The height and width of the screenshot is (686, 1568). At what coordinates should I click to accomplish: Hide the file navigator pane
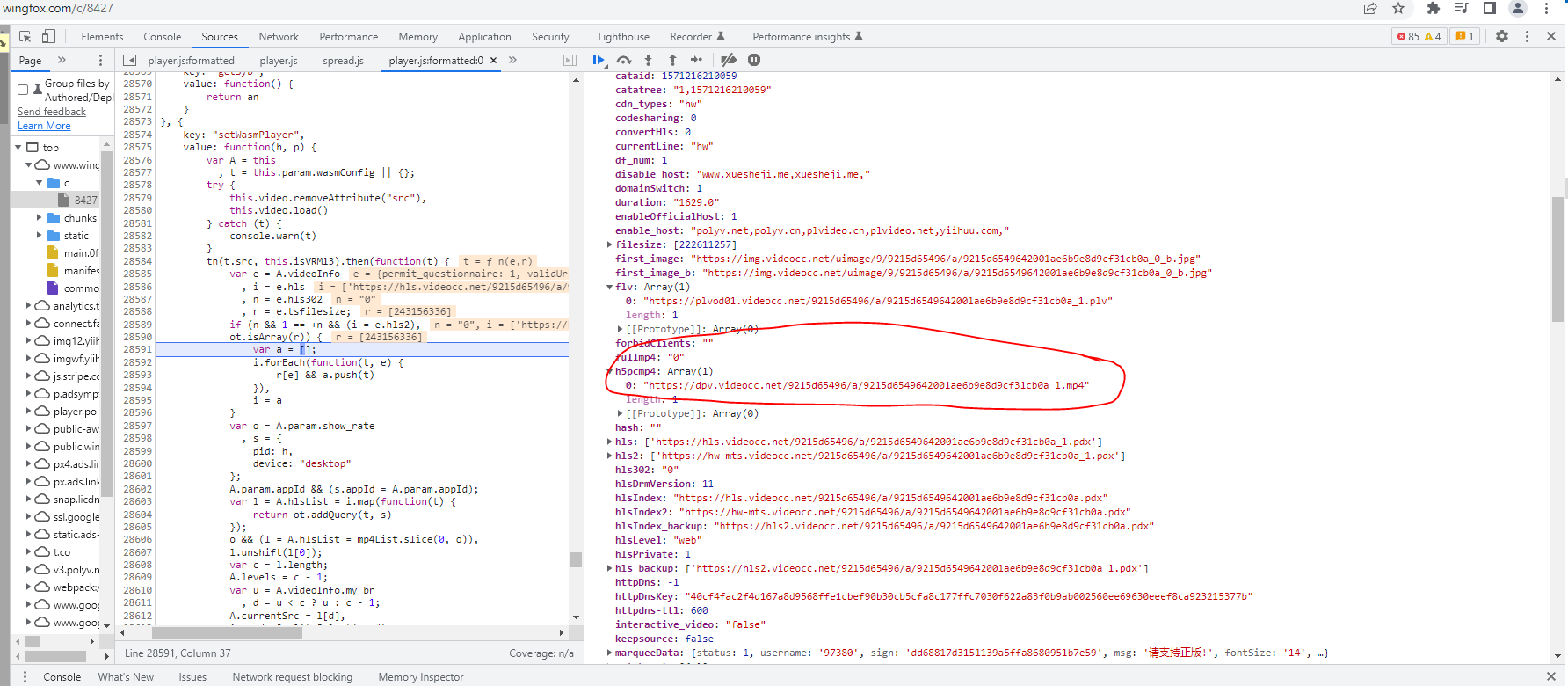[x=130, y=61]
